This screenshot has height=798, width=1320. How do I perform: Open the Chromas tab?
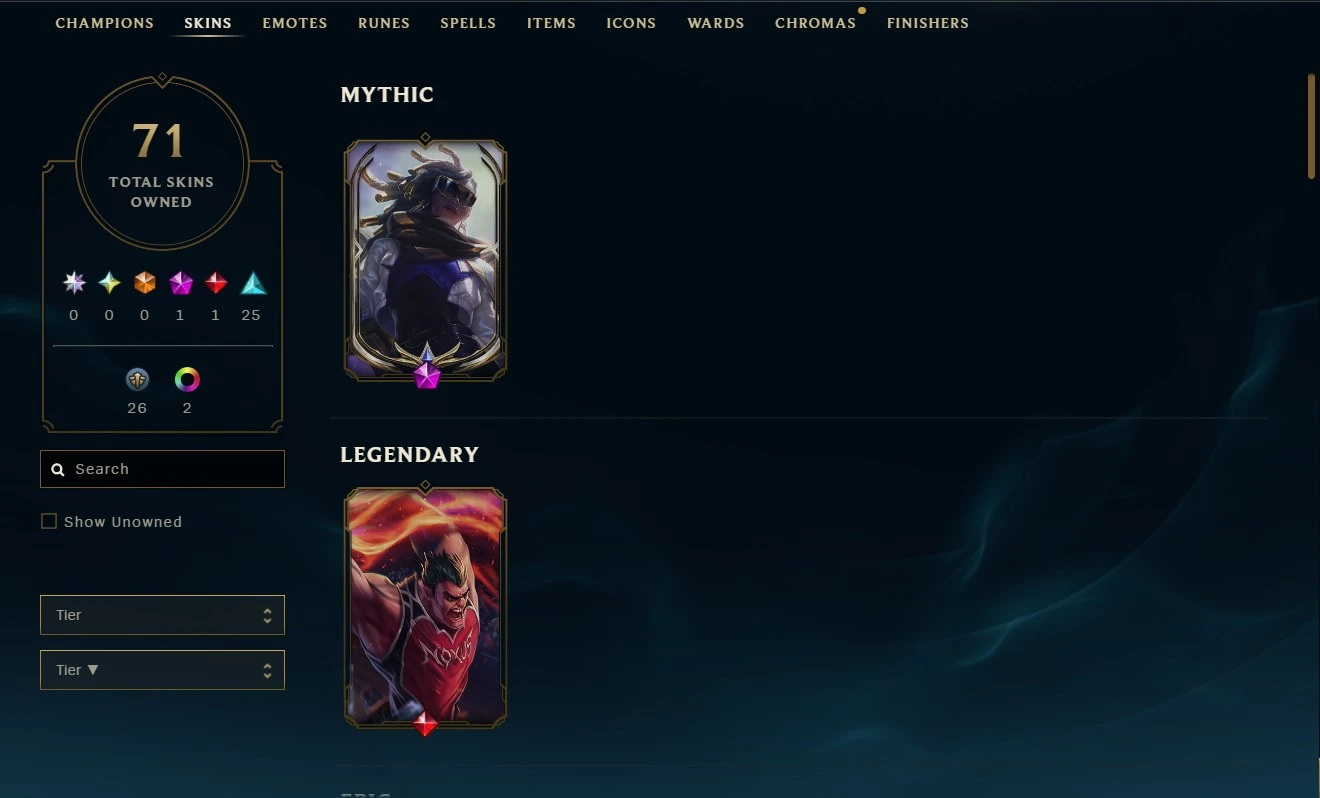tap(815, 23)
